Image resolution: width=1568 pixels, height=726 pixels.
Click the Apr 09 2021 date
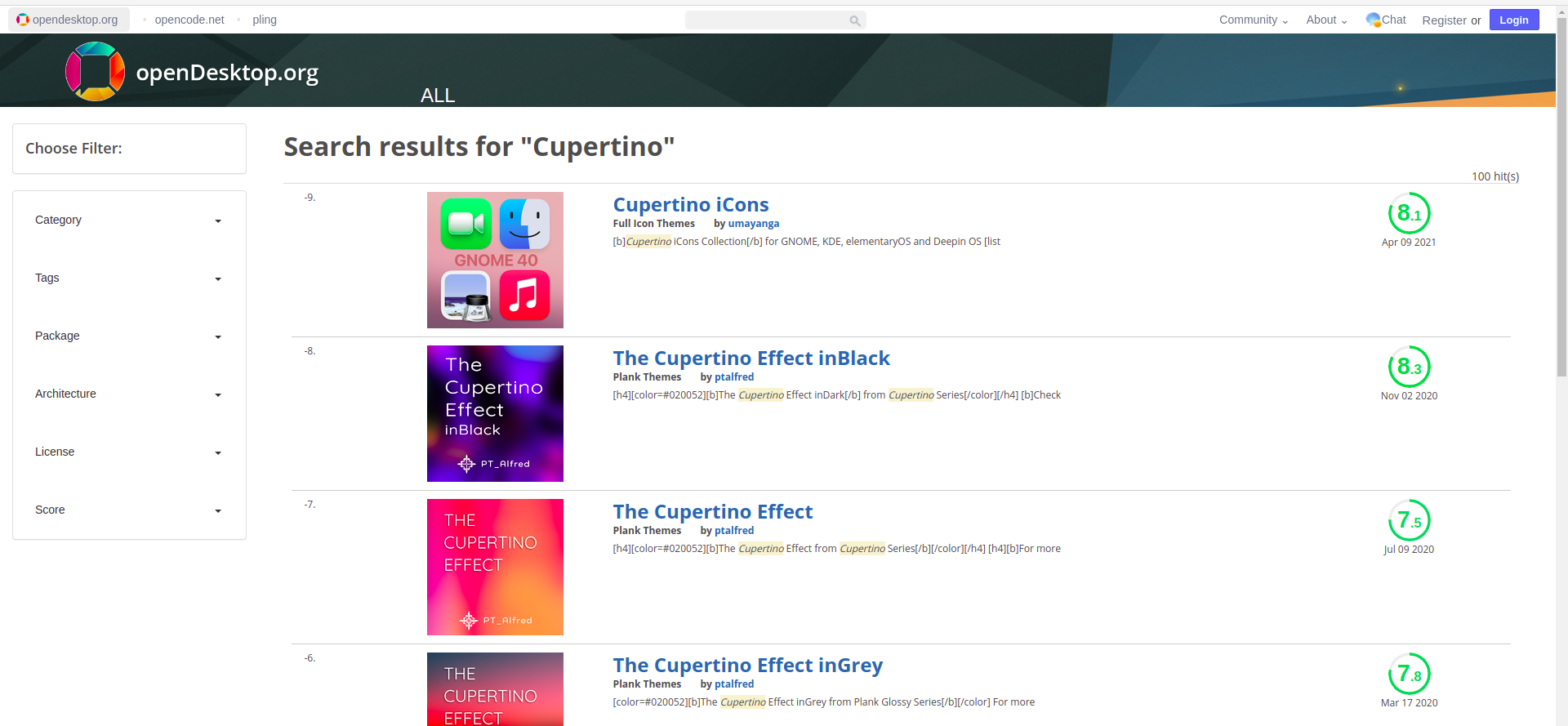coord(1409,243)
